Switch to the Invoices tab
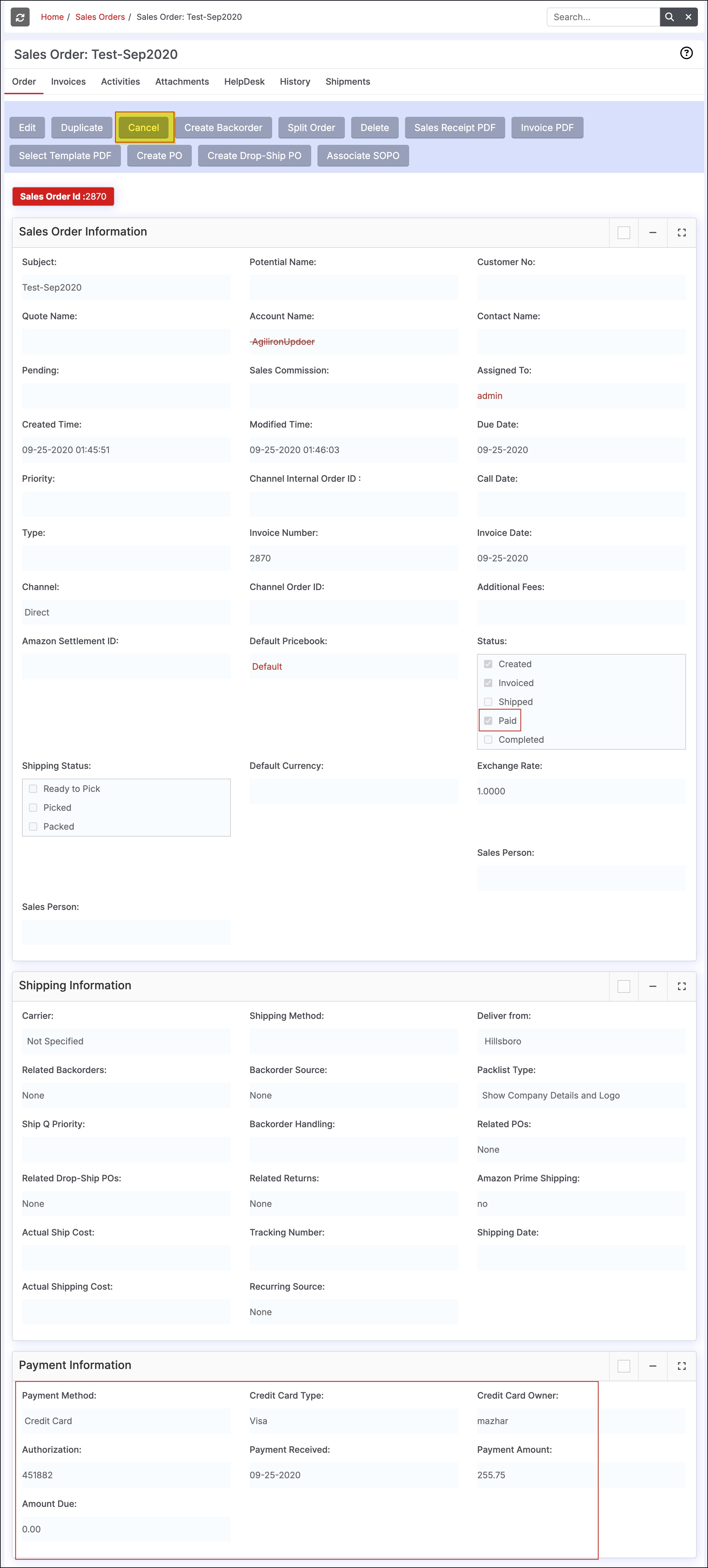The height and width of the screenshot is (1568, 708). (68, 82)
